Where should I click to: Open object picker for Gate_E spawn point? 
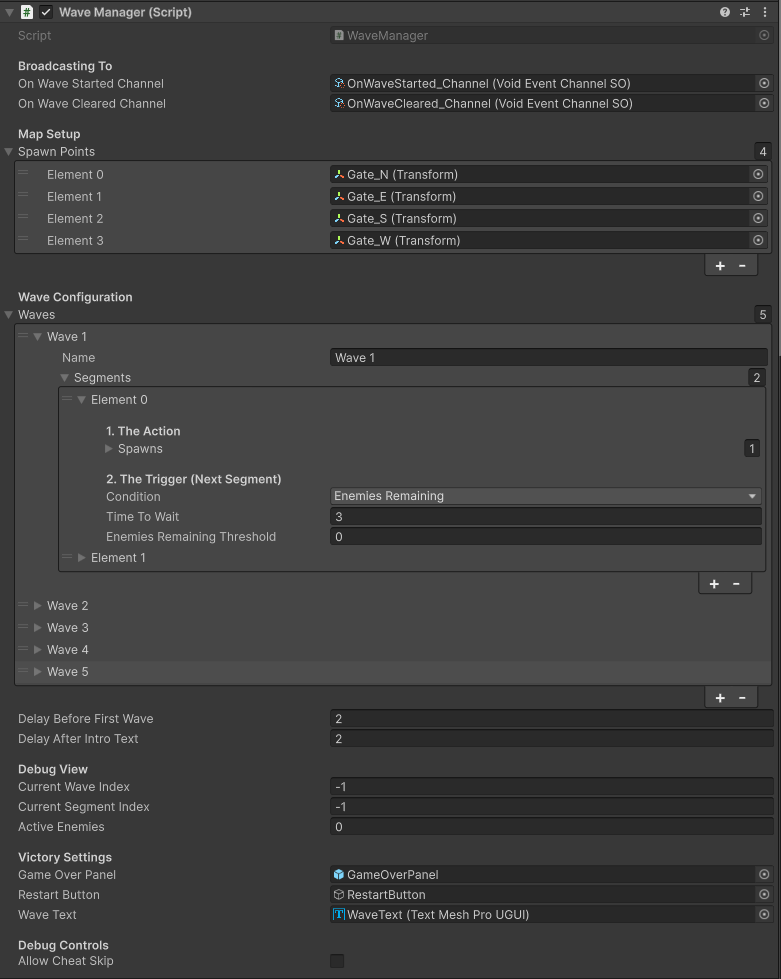tap(758, 196)
